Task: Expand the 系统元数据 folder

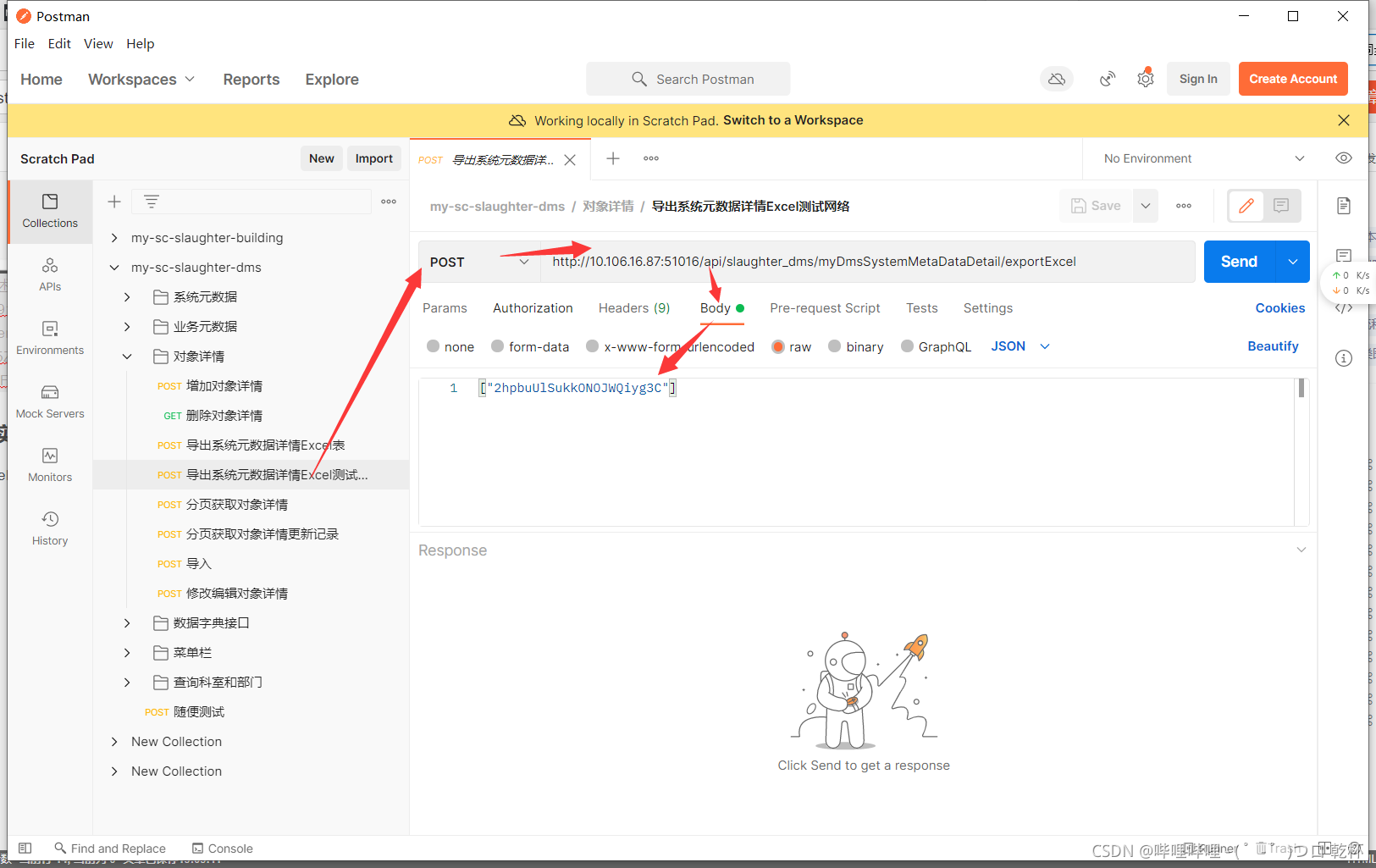Action: tap(127, 297)
